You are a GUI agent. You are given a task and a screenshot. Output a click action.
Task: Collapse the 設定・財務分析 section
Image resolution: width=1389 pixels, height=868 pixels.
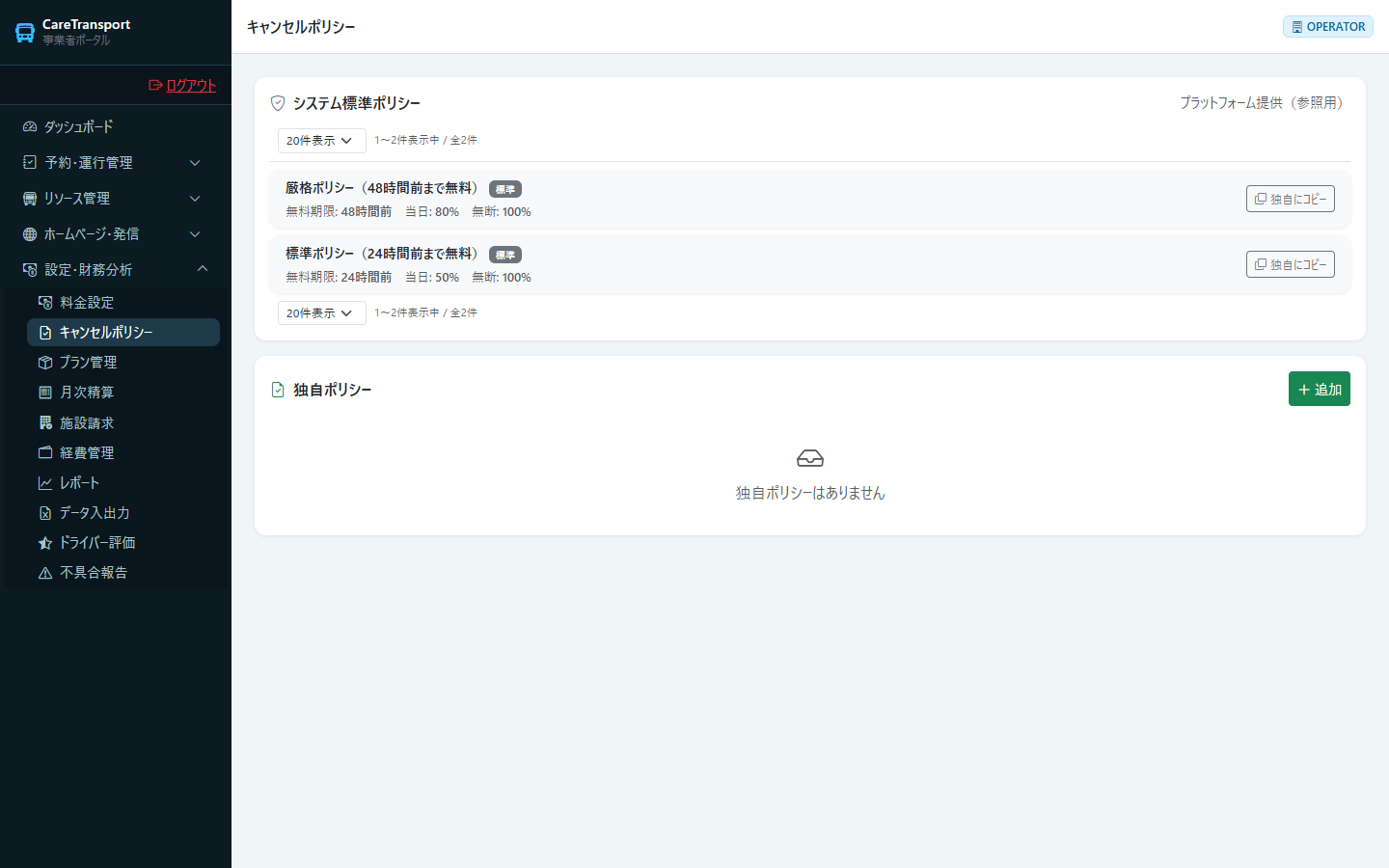(116, 269)
